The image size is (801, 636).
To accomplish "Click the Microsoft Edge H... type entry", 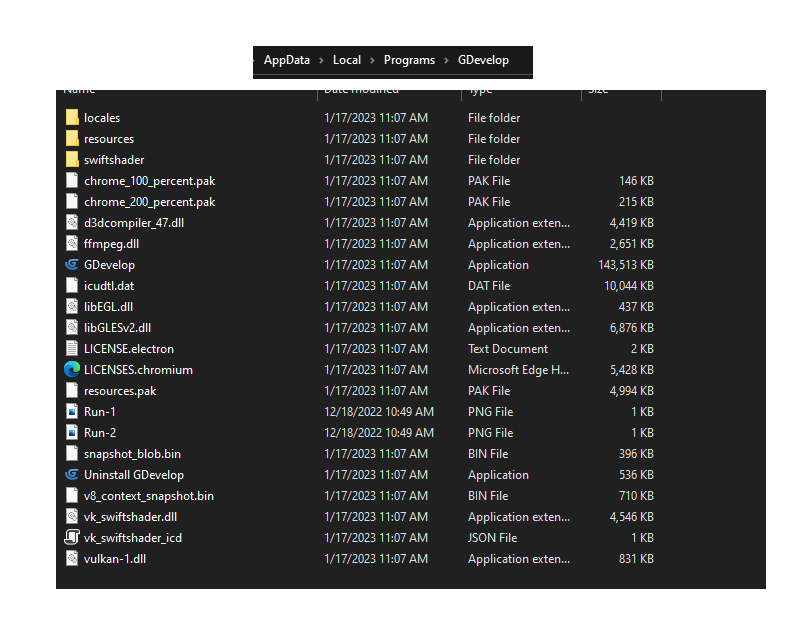I will (519, 369).
